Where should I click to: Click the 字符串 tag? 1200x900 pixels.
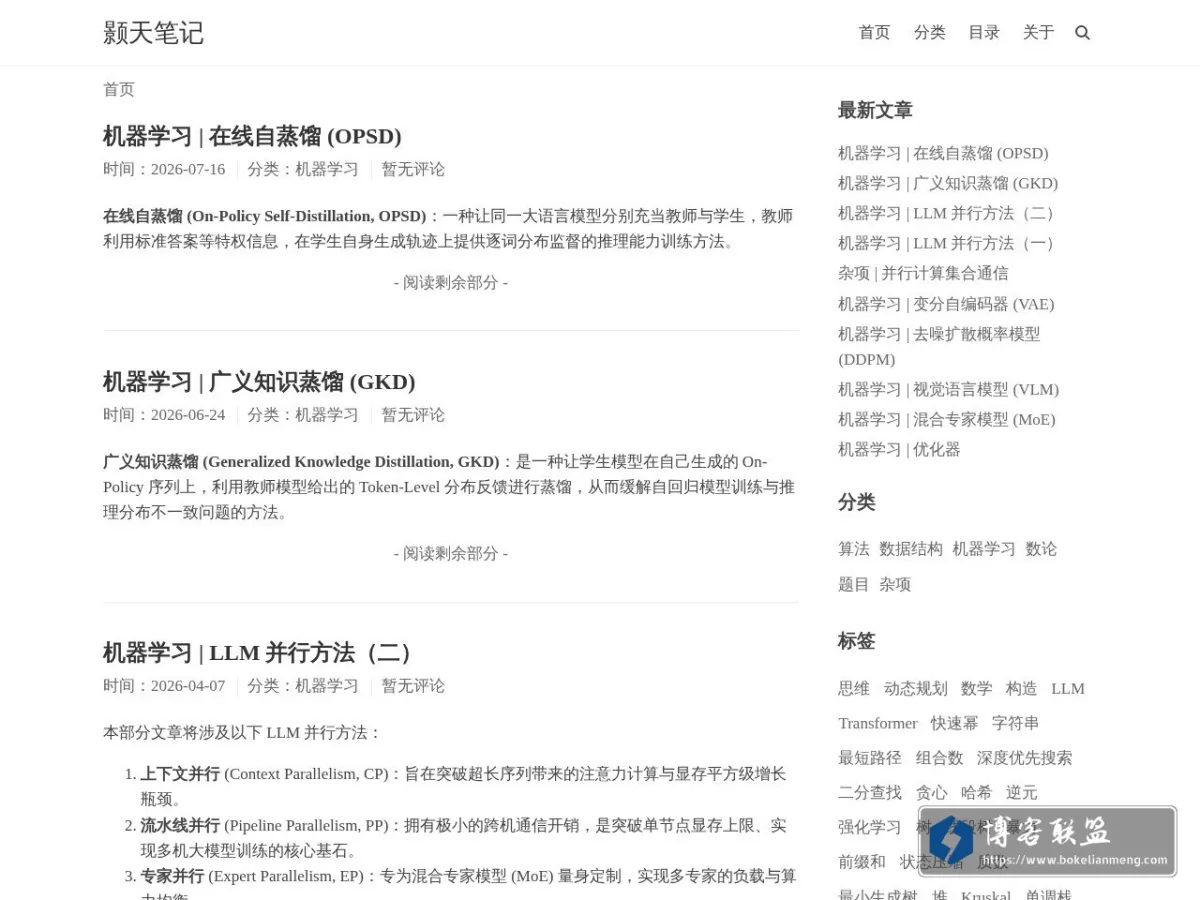(x=1015, y=723)
